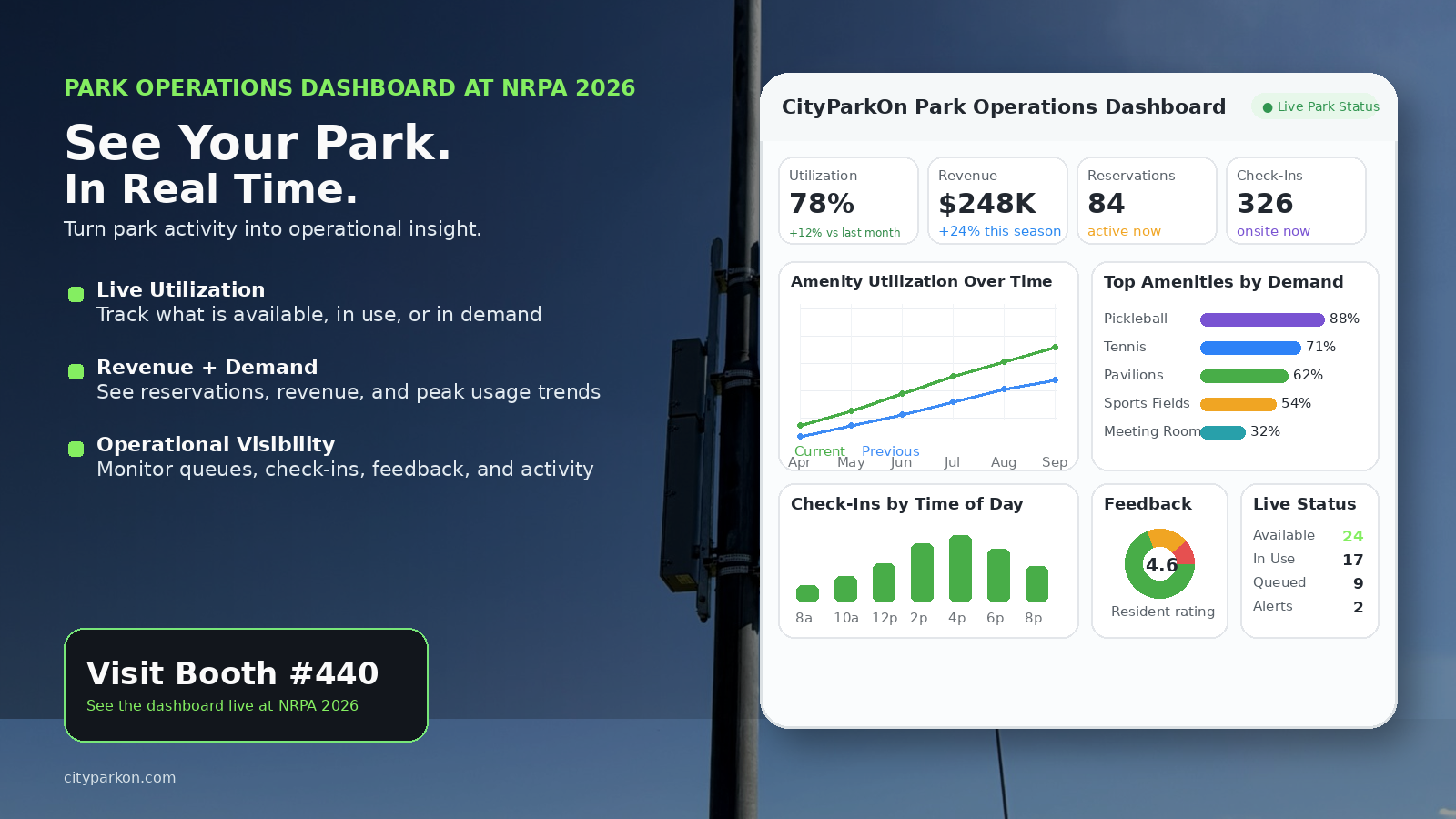
Task: Click the Tennis 71% blue bar
Action: pos(1250,348)
